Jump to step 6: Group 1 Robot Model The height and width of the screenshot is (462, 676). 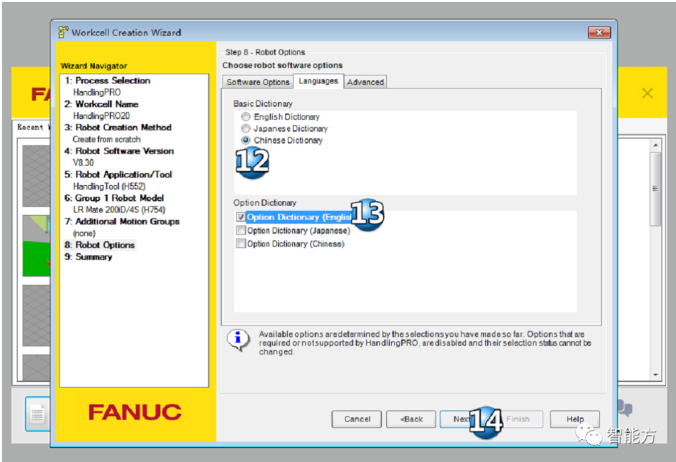114,198
